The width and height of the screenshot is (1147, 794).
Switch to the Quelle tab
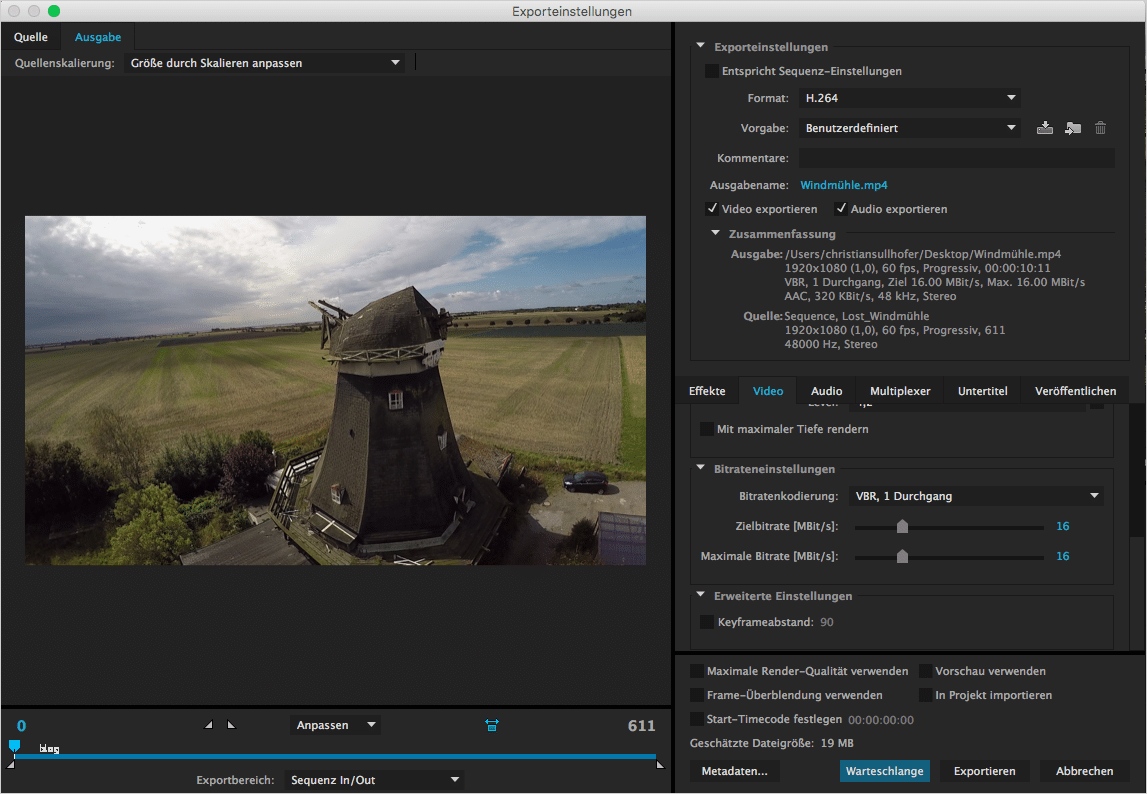[30, 37]
